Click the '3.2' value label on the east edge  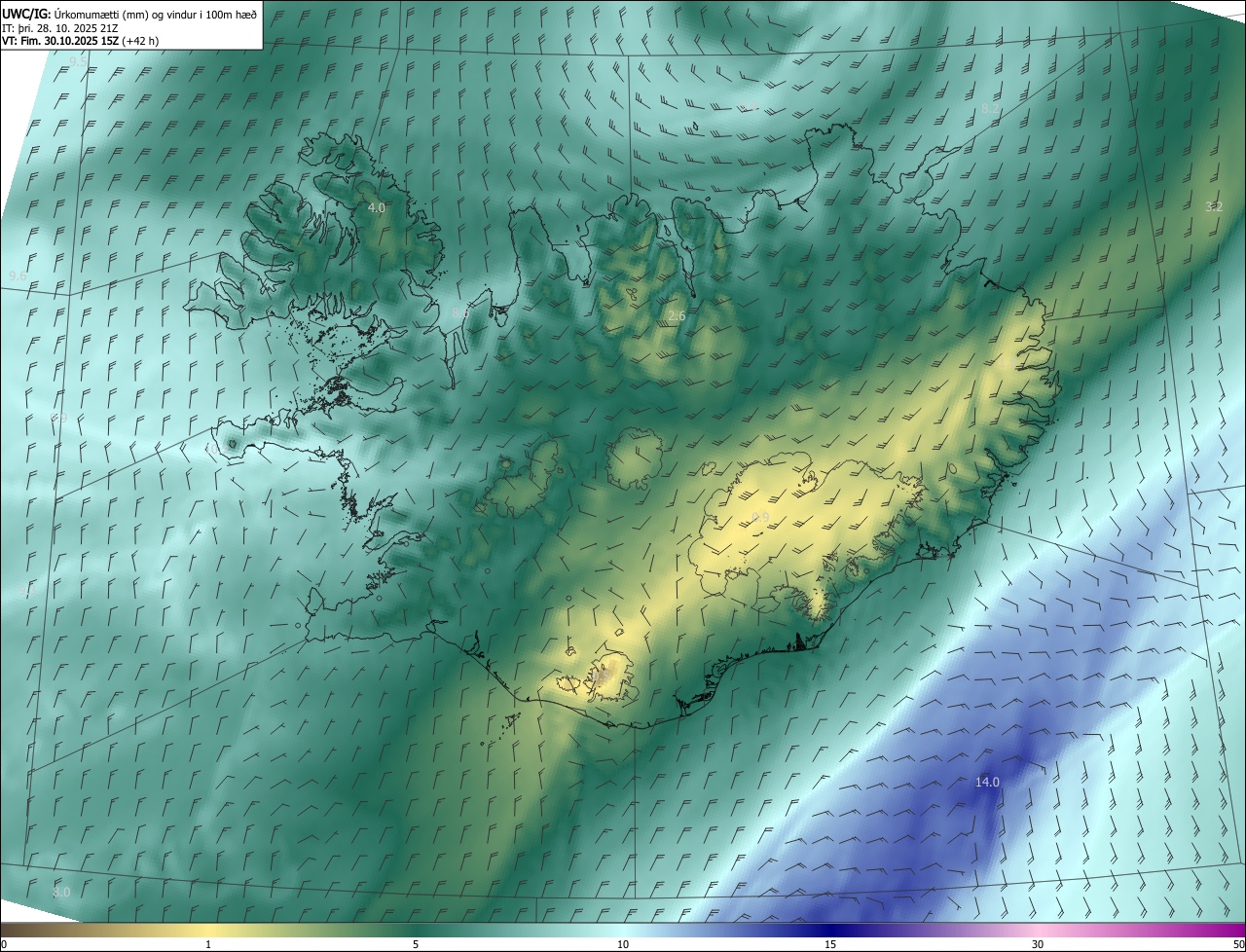click(x=1214, y=206)
